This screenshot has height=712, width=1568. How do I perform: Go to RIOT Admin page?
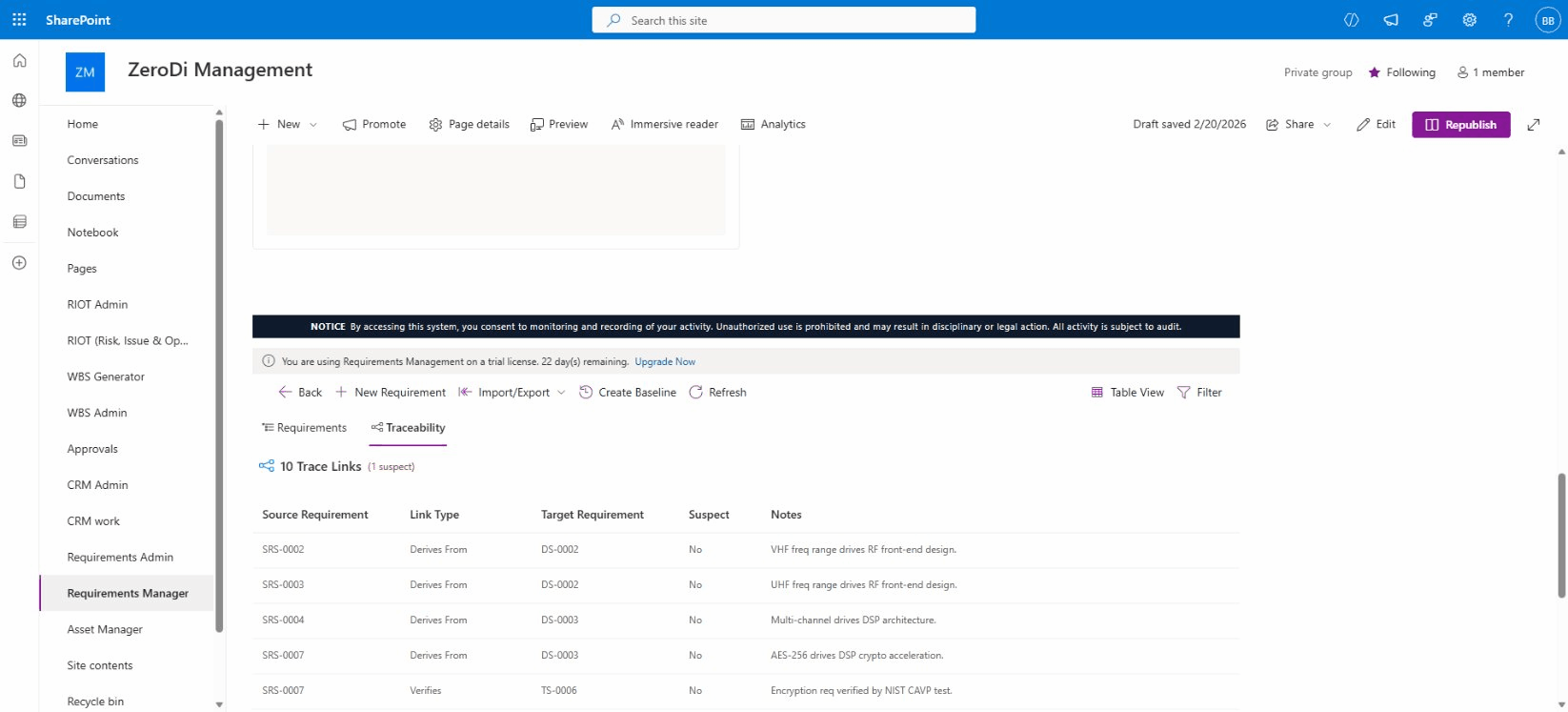point(97,305)
